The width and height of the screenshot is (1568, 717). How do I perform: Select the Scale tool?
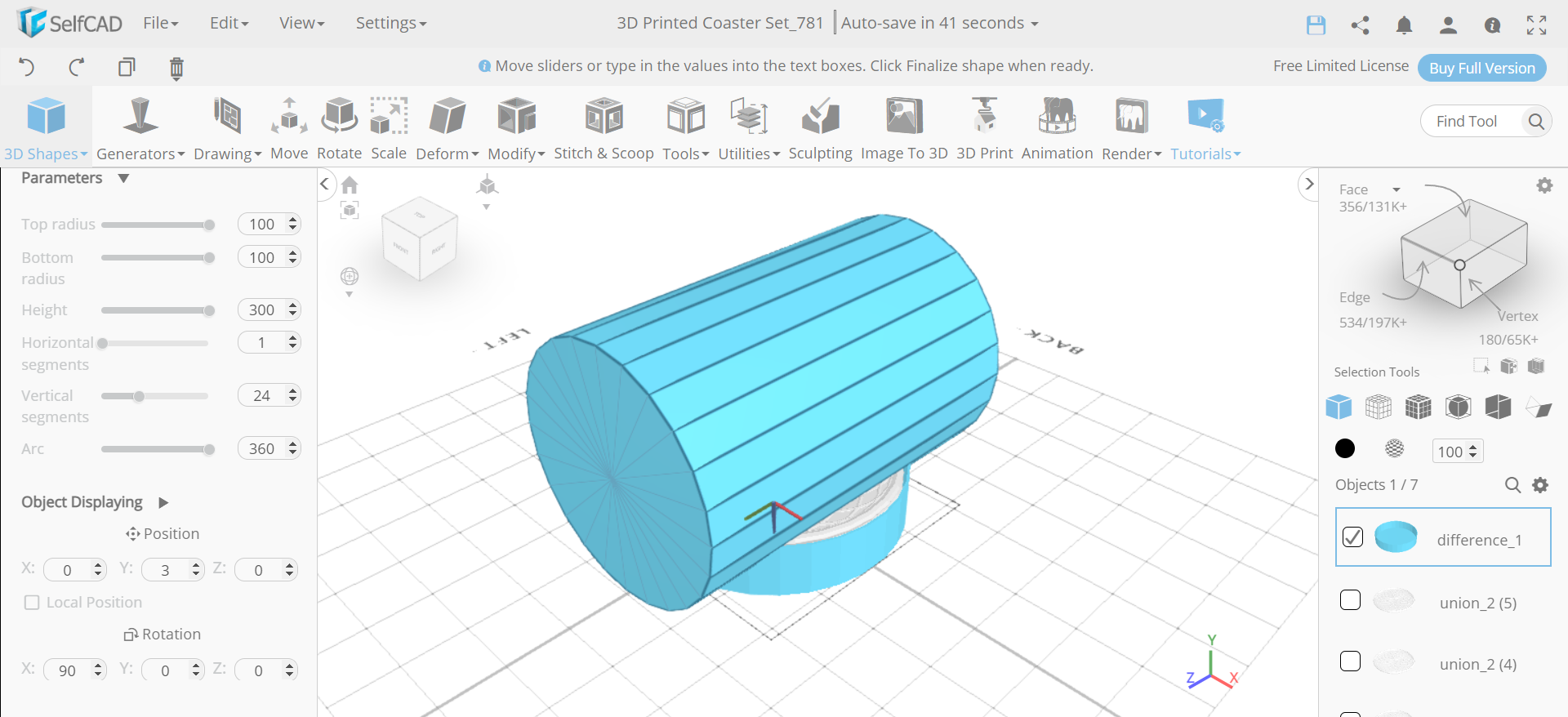click(389, 128)
